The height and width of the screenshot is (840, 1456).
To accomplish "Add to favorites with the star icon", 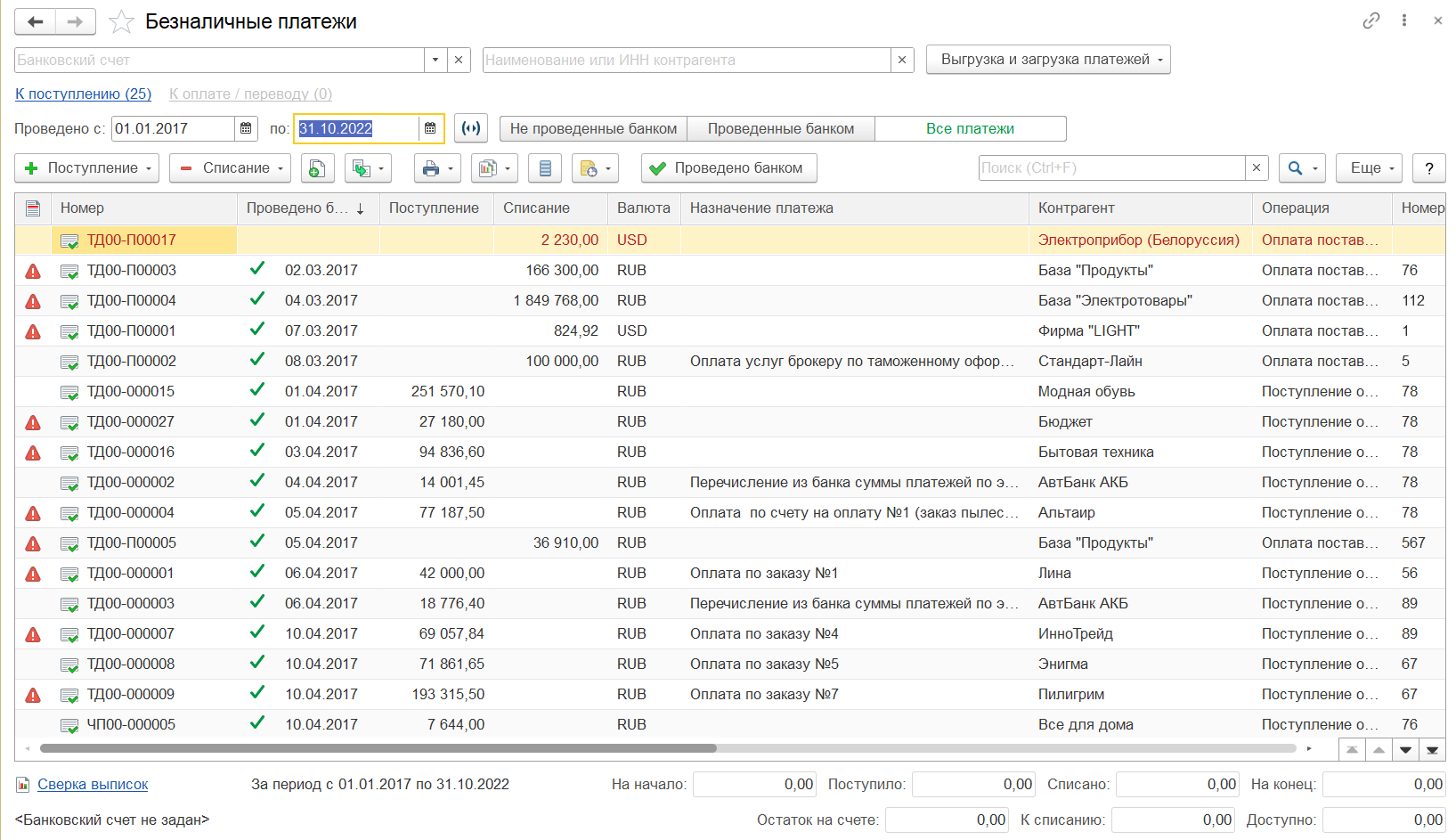I will click(121, 21).
